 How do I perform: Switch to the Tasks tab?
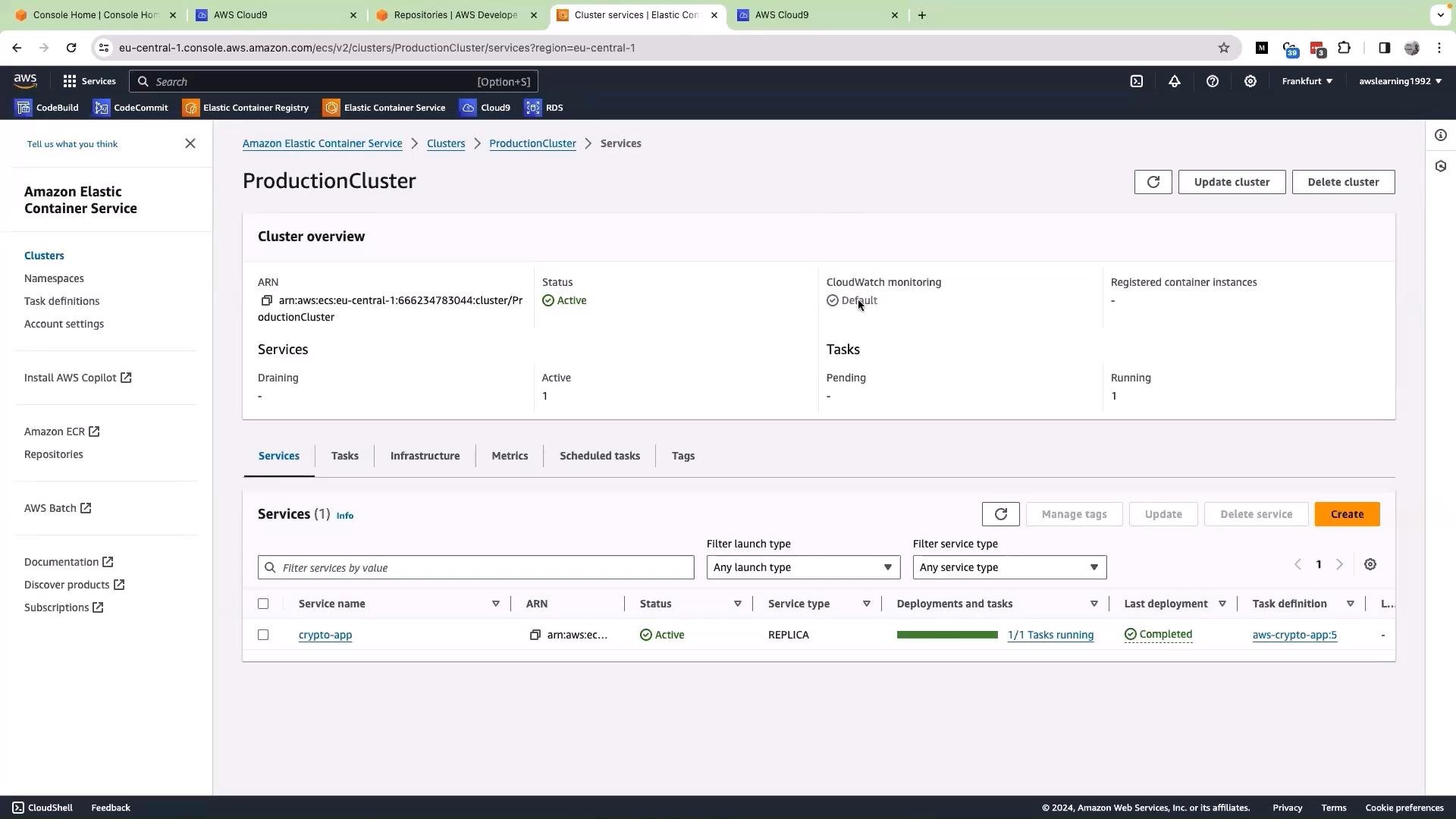(x=344, y=456)
